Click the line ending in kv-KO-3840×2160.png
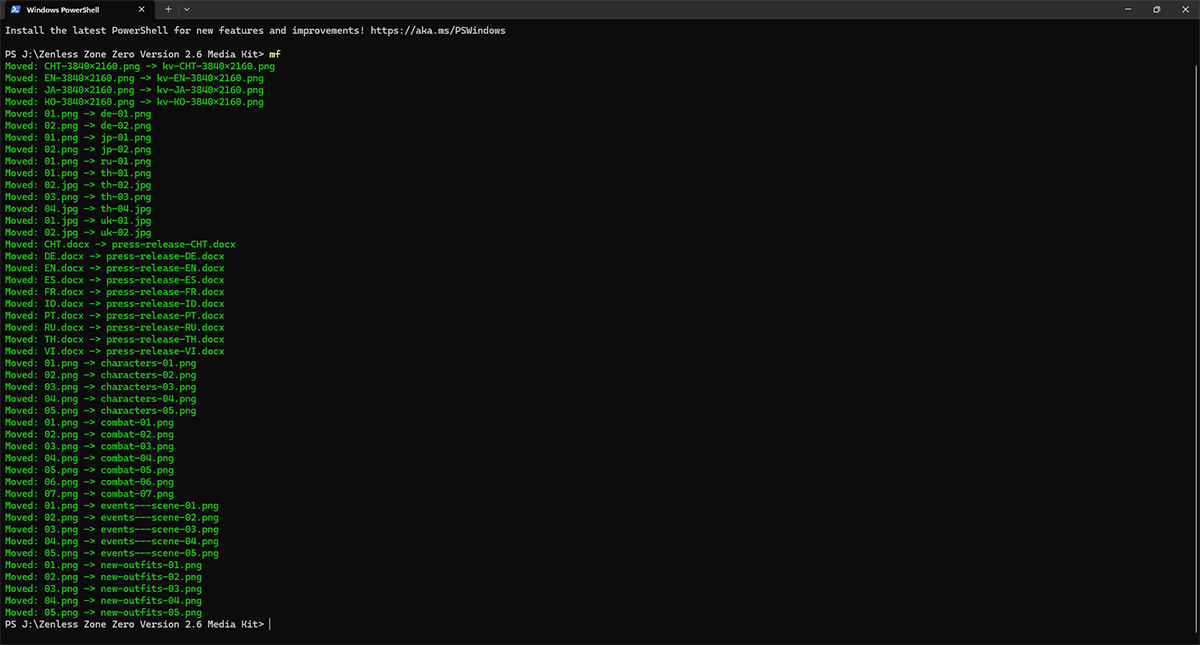1200x645 pixels. pyautogui.click(x=134, y=102)
